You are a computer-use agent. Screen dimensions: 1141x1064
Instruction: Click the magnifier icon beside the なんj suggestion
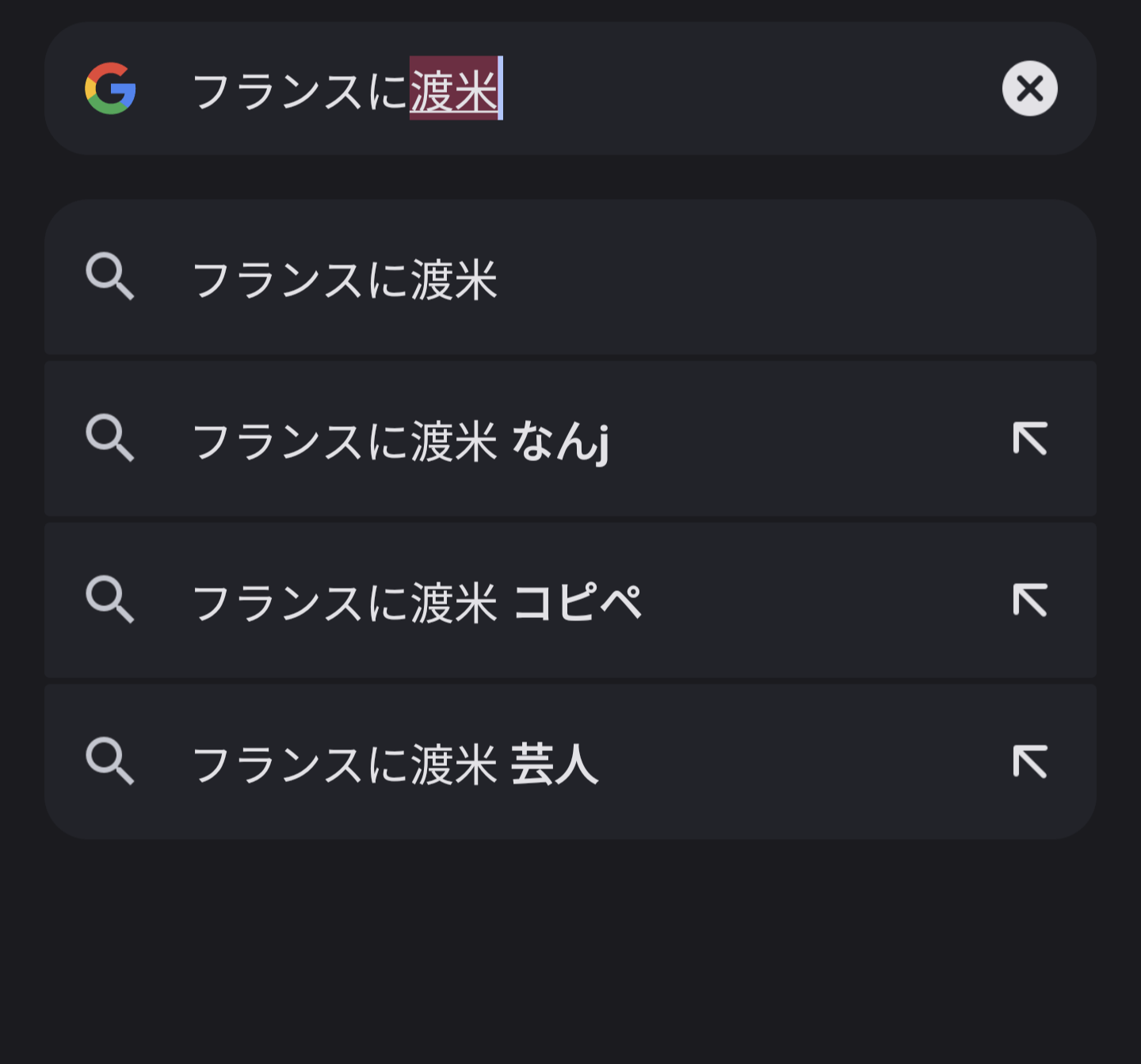[x=109, y=438]
